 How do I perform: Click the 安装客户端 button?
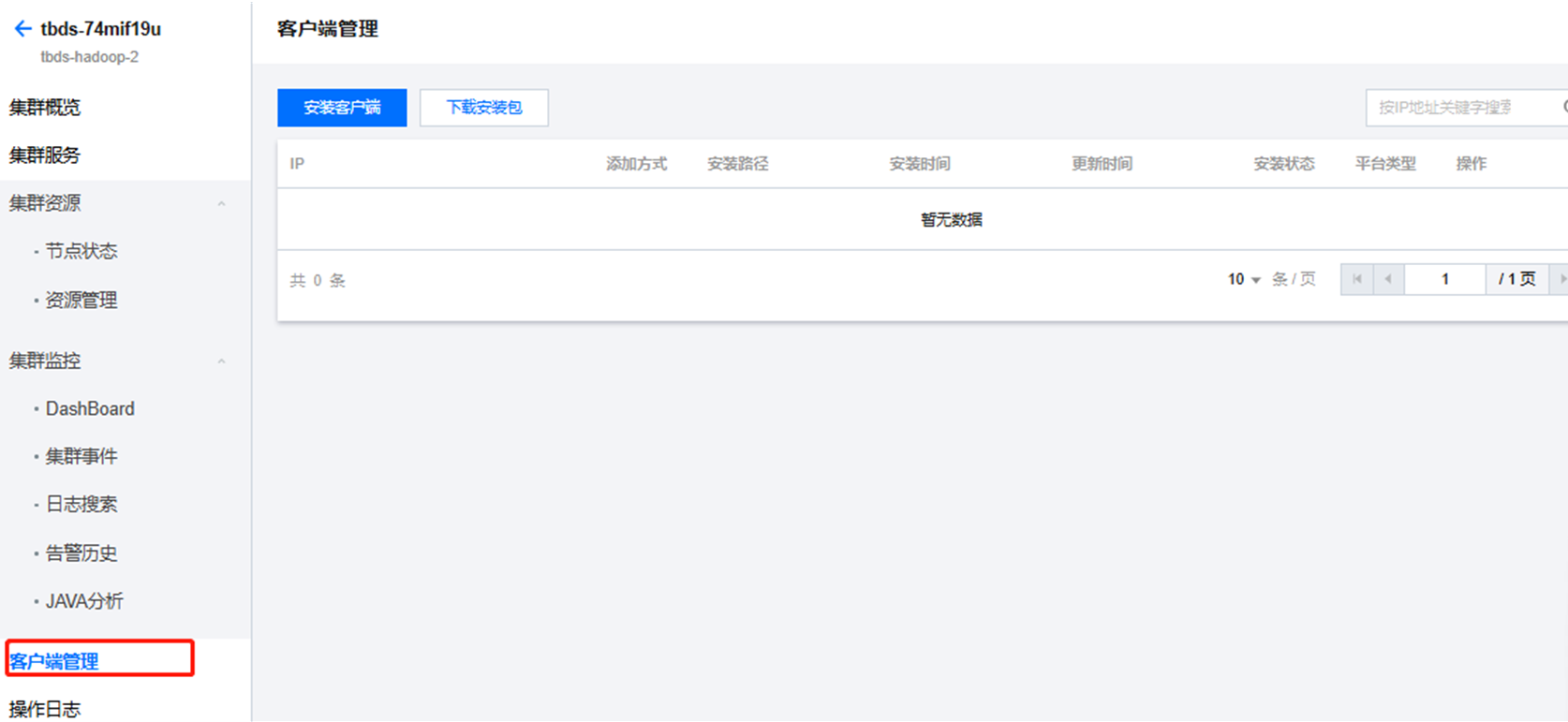342,108
